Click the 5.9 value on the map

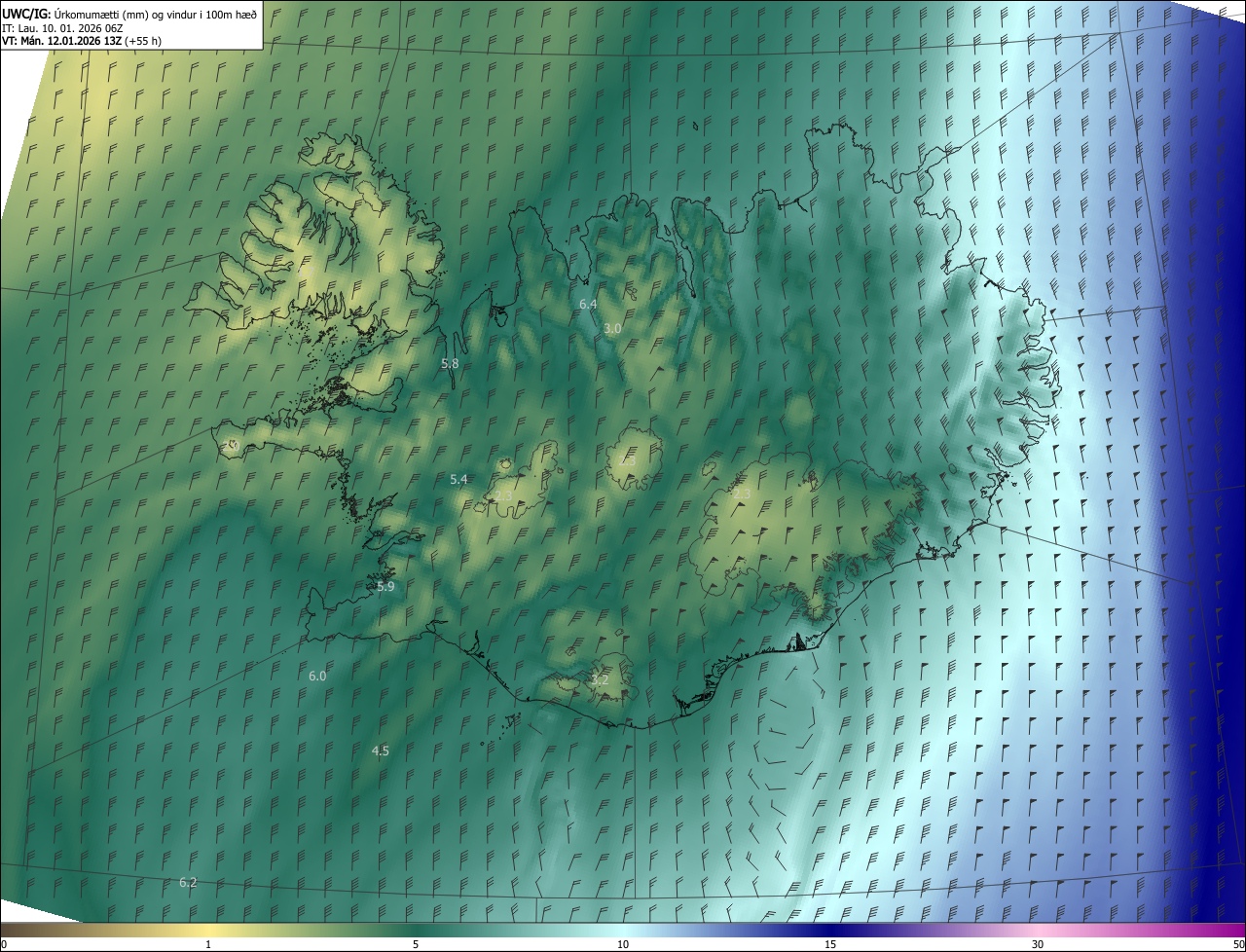click(x=385, y=587)
